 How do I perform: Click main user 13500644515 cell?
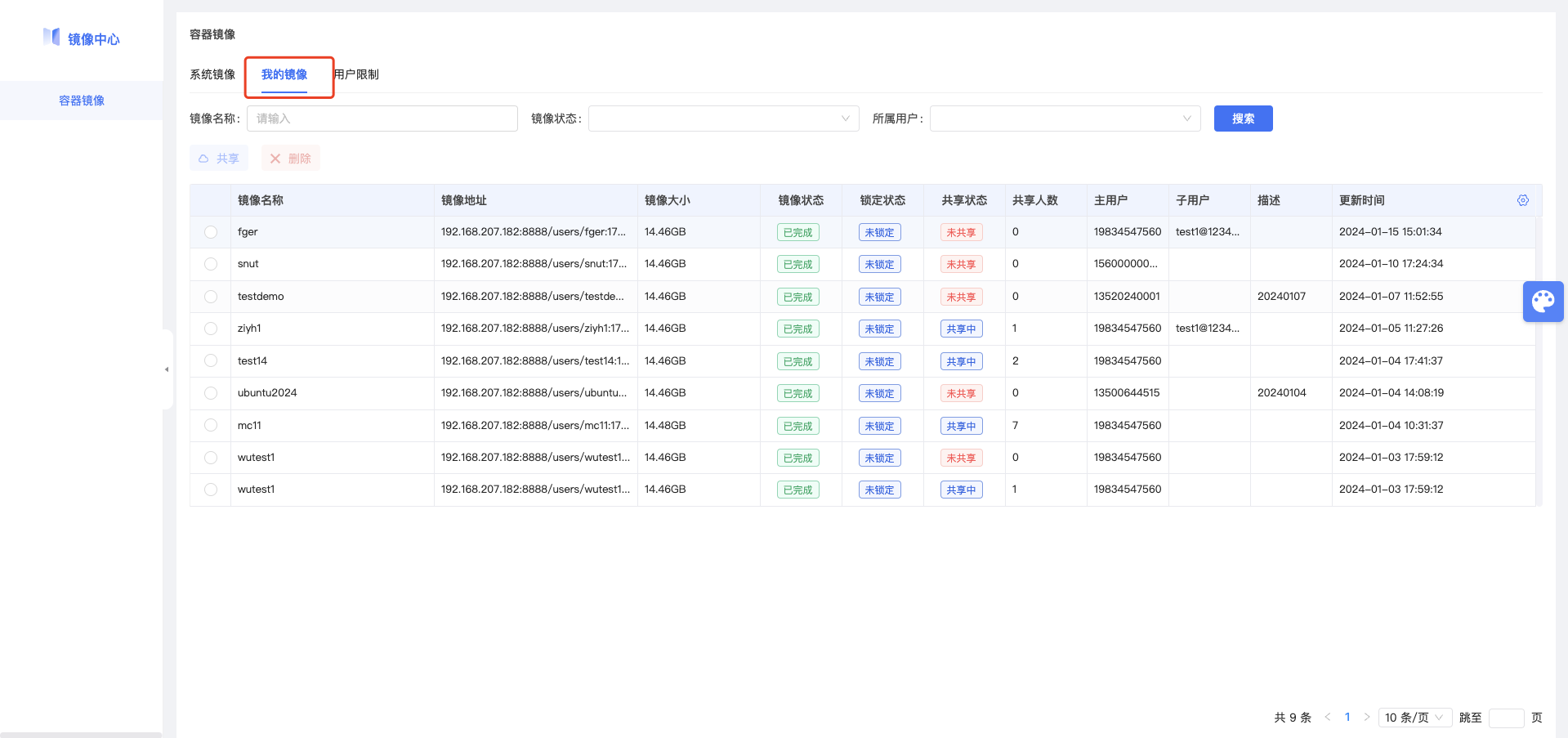(x=1127, y=392)
